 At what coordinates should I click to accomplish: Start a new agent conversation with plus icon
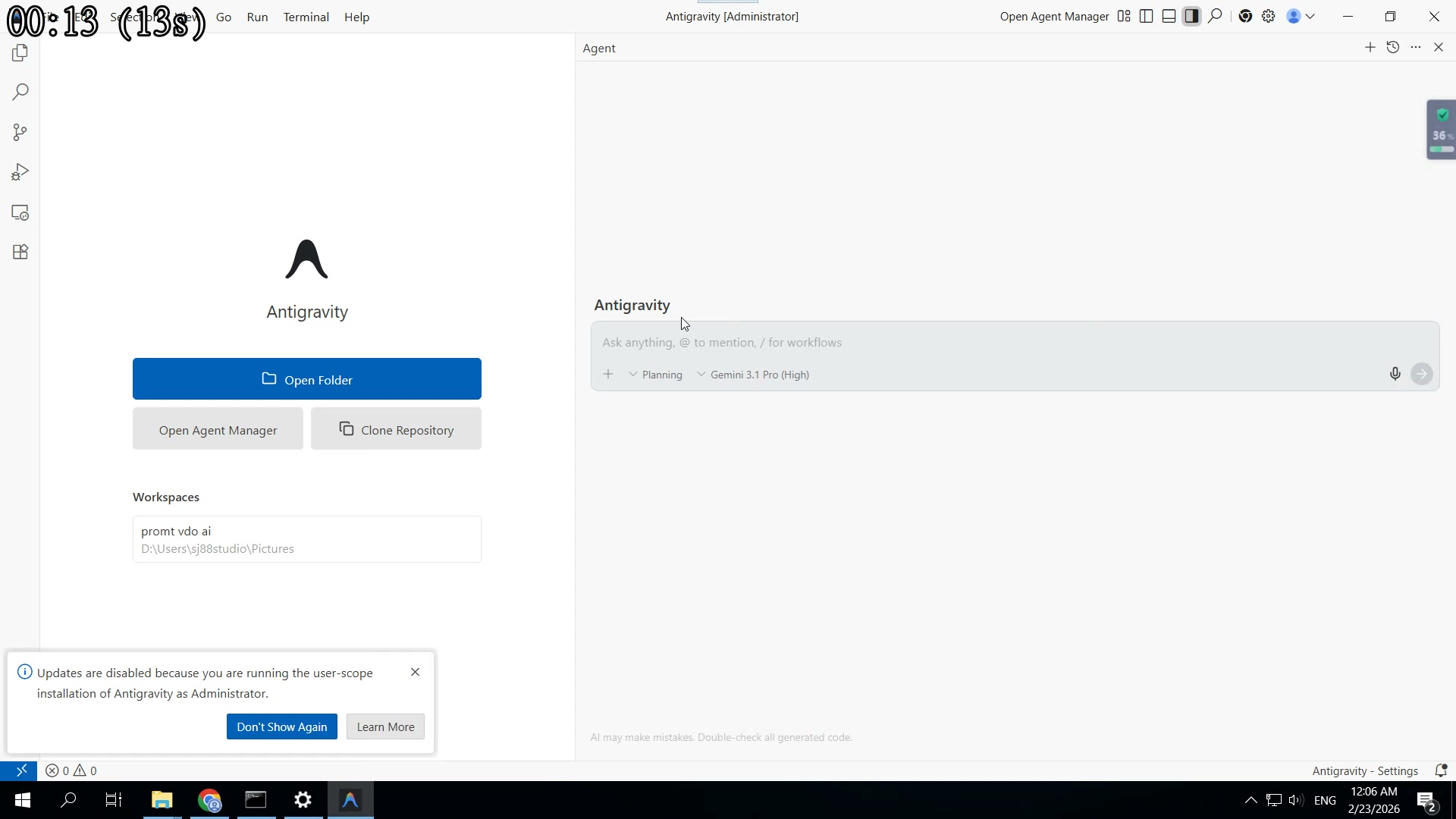click(x=1370, y=47)
